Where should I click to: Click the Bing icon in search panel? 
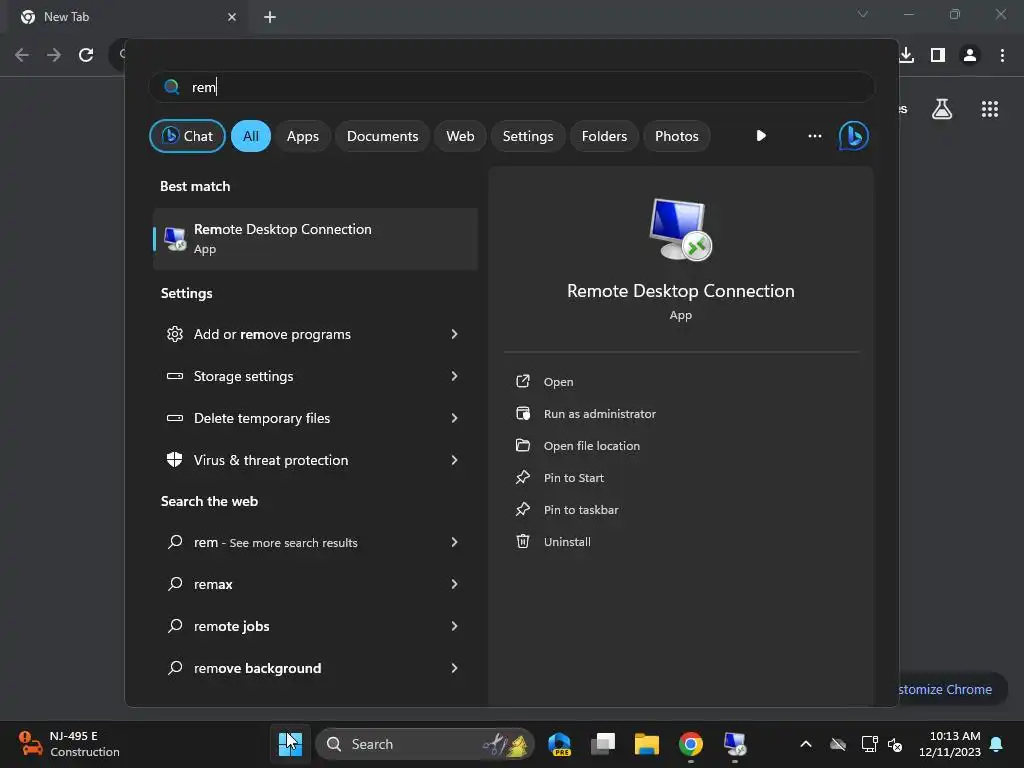854,136
